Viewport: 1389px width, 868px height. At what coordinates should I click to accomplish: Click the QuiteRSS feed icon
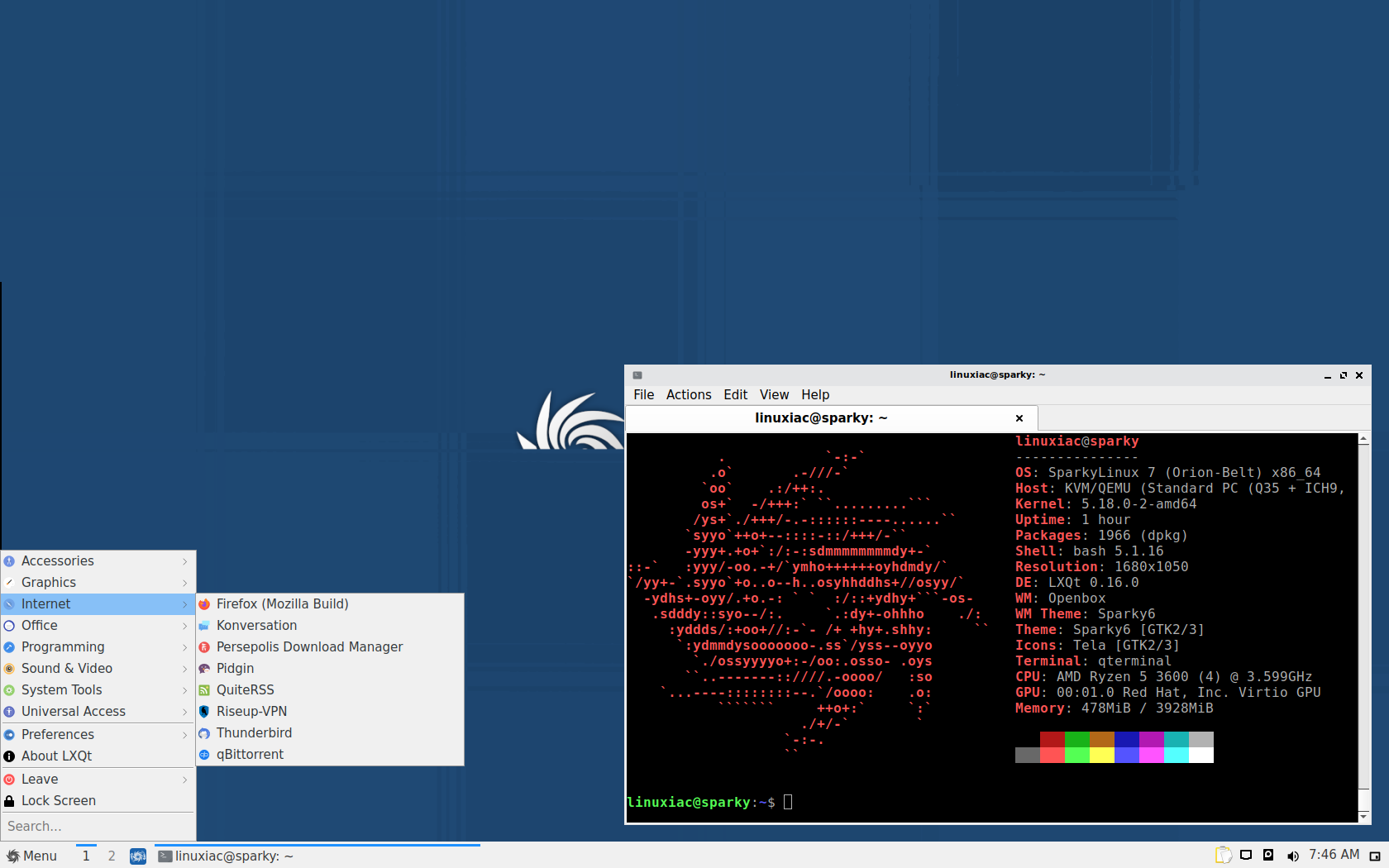tap(204, 690)
